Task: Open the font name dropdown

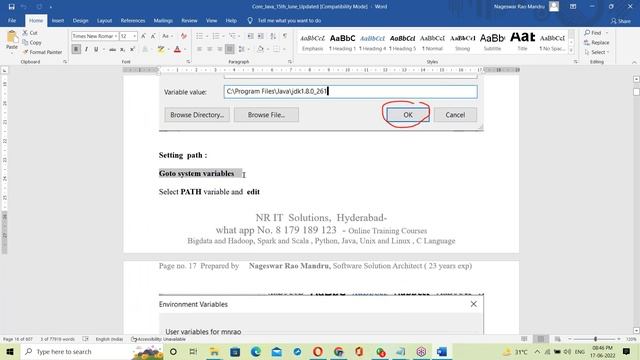Action: coord(116,36)
